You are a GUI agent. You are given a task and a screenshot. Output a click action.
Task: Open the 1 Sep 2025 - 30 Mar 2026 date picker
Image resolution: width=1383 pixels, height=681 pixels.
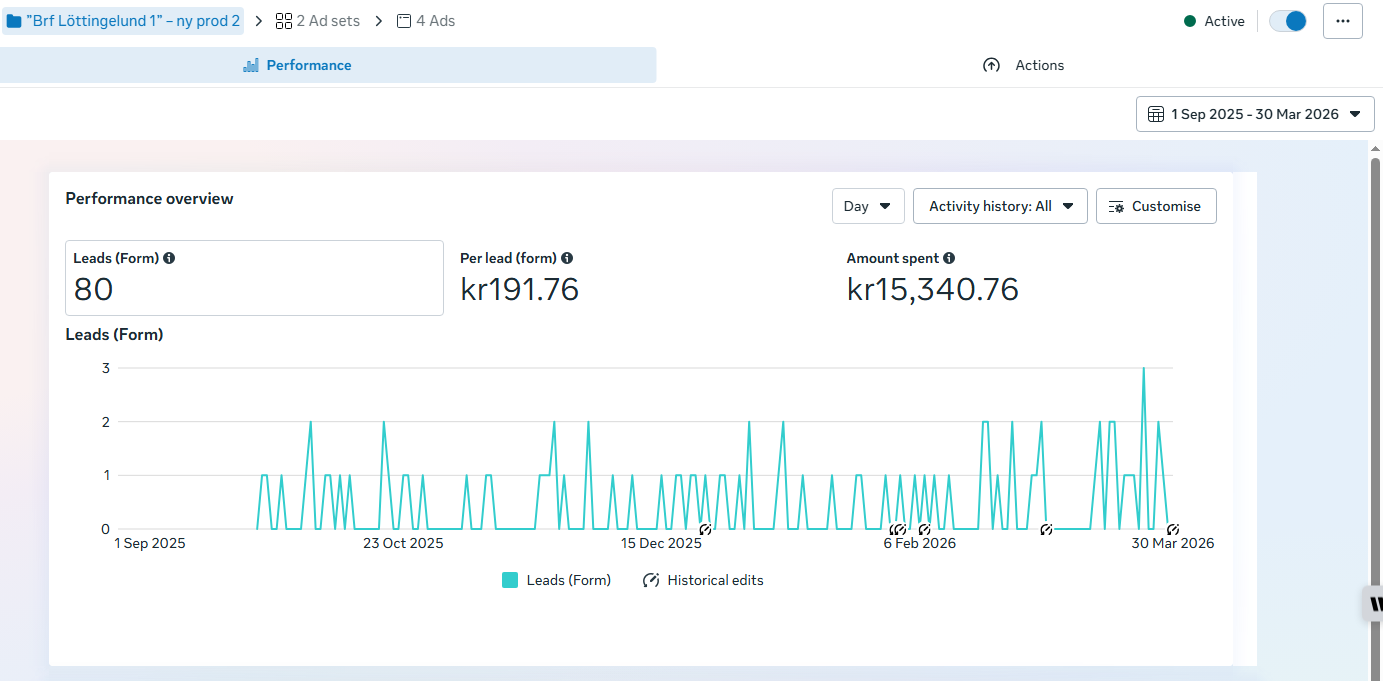(1255, 114)
